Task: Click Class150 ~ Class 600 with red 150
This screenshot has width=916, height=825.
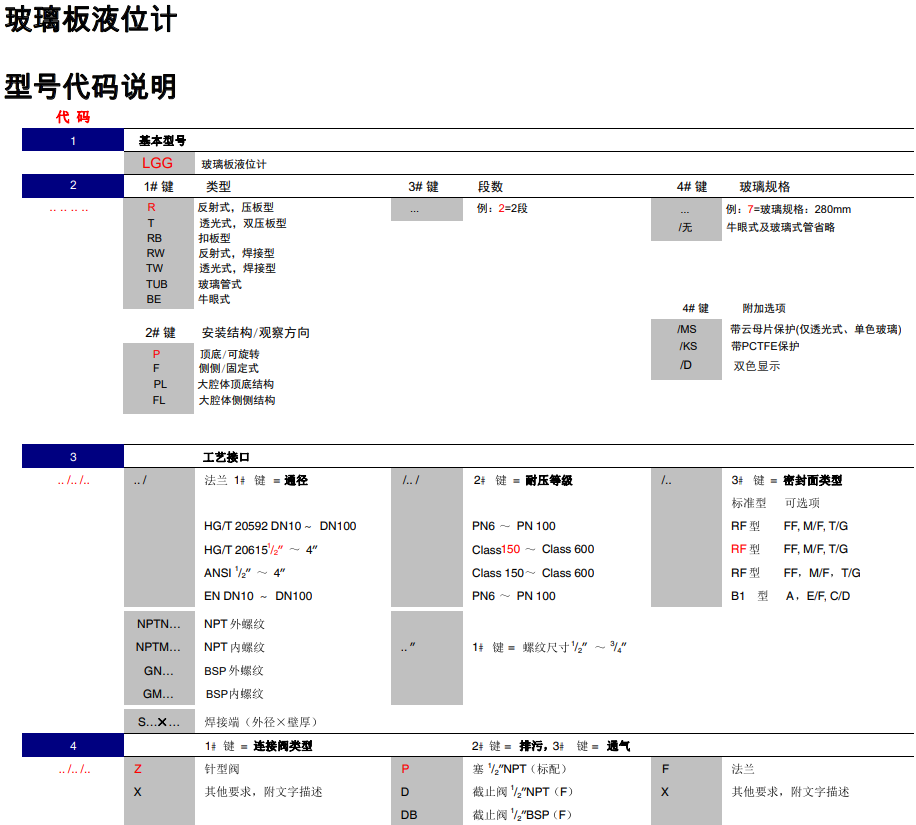Action: tap(533, 549)
